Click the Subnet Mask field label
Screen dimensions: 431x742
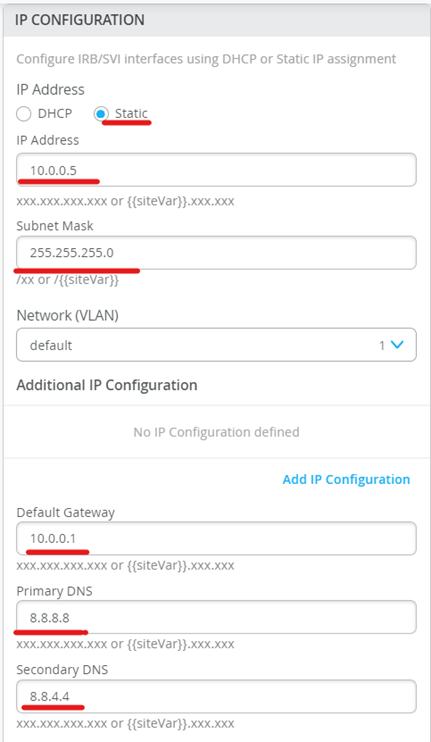coord(55,226)
